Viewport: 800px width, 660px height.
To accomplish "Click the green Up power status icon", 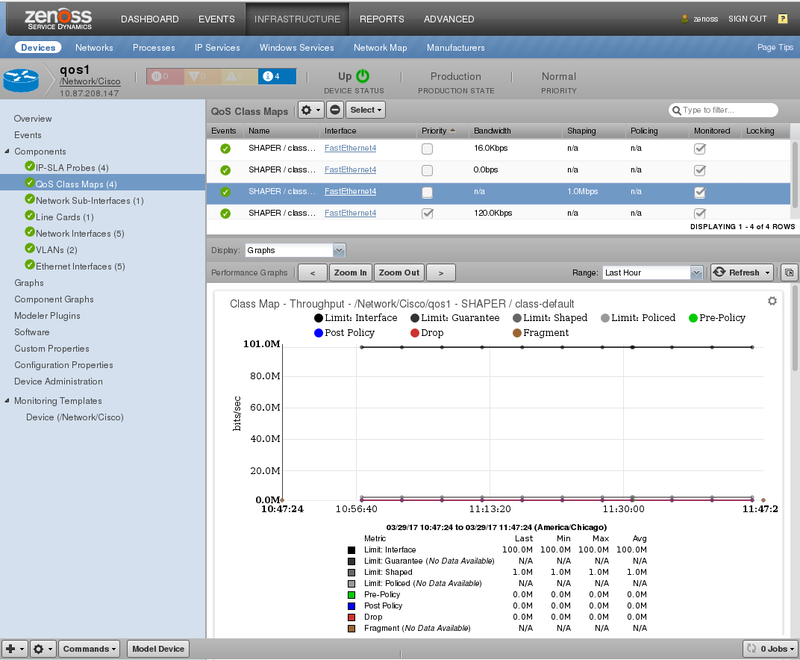I will 363,76.
